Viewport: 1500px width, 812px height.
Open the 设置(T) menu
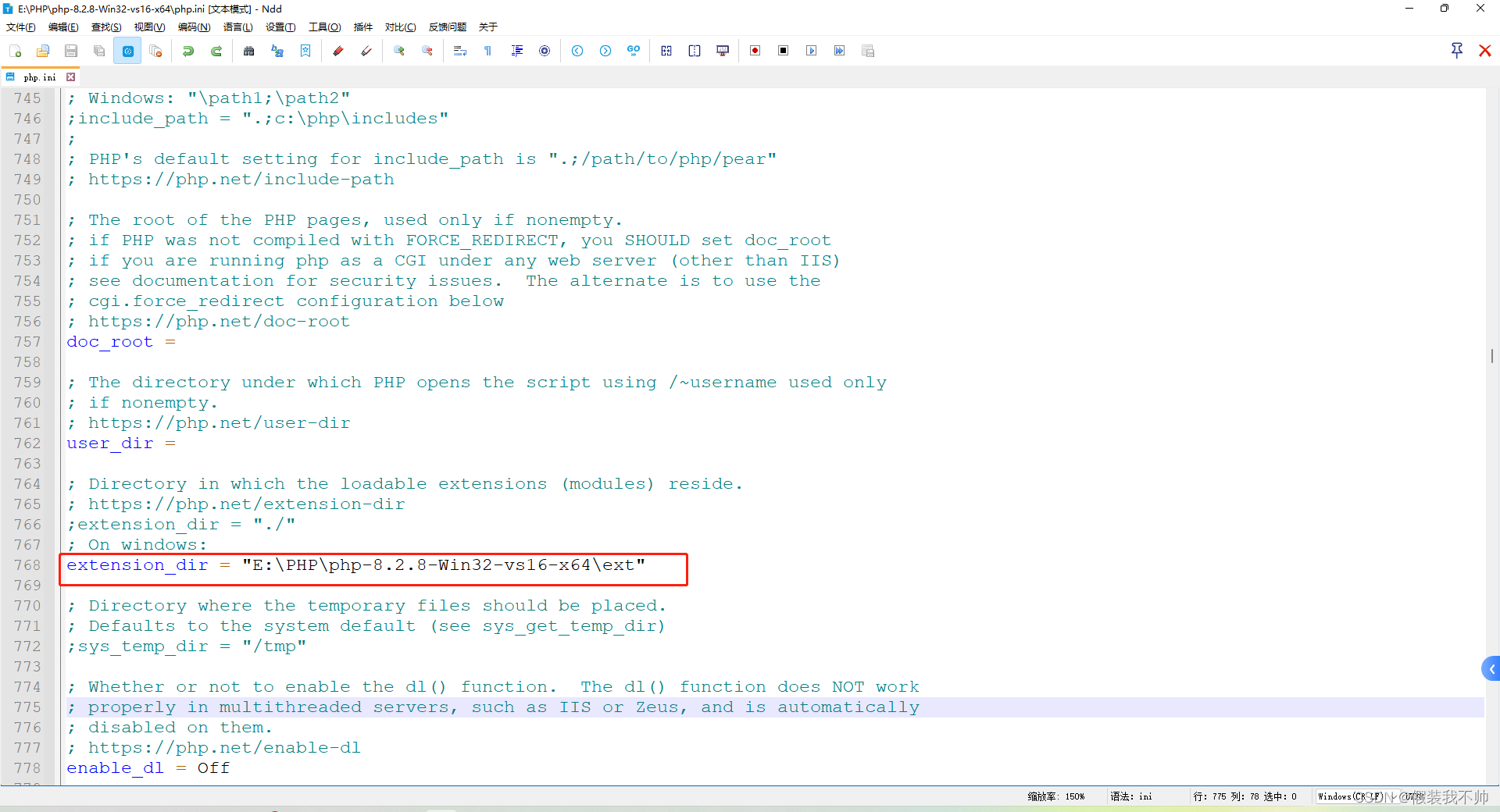pos(280,27)
